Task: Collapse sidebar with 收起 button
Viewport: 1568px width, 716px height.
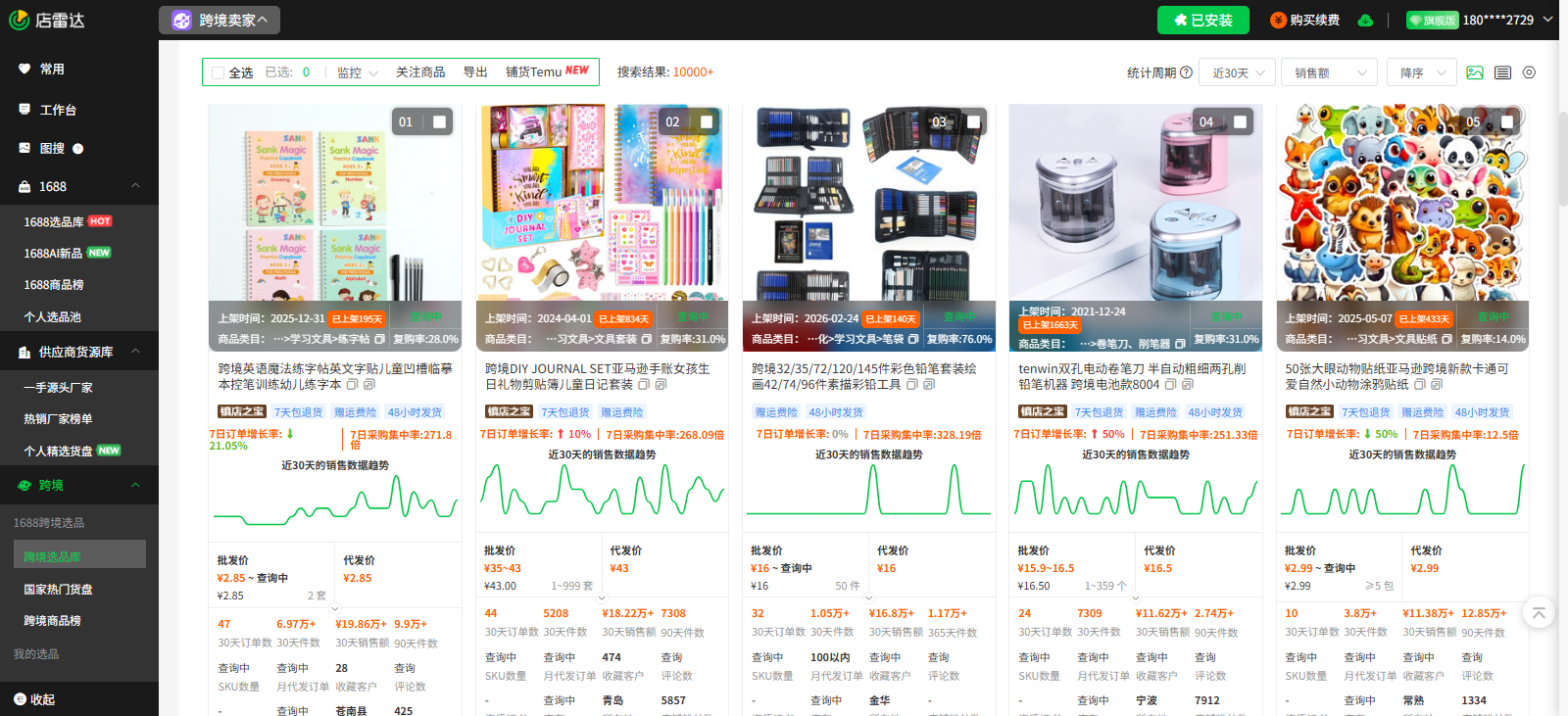Action: (35, 699)
